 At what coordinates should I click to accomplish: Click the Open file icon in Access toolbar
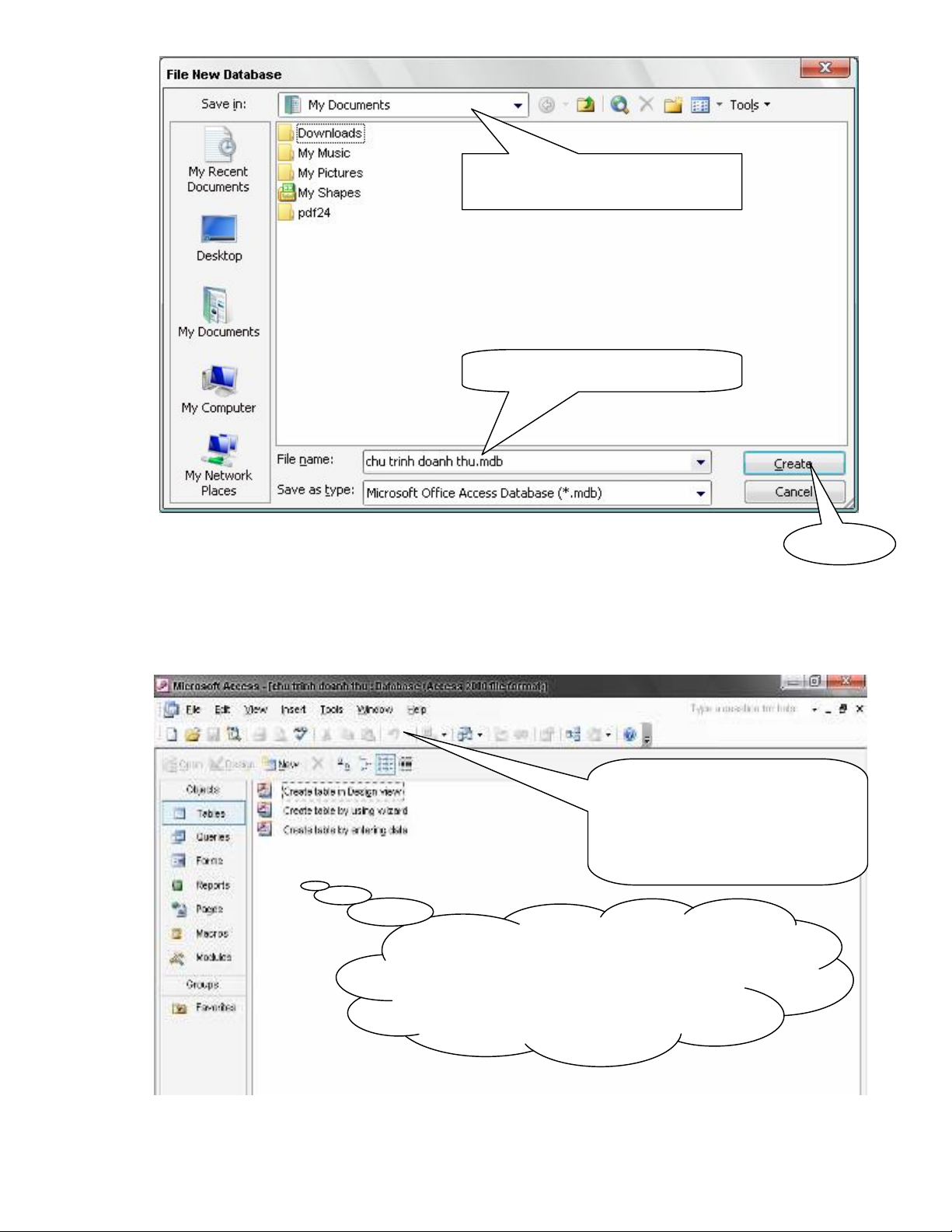[x=192, y=735]
